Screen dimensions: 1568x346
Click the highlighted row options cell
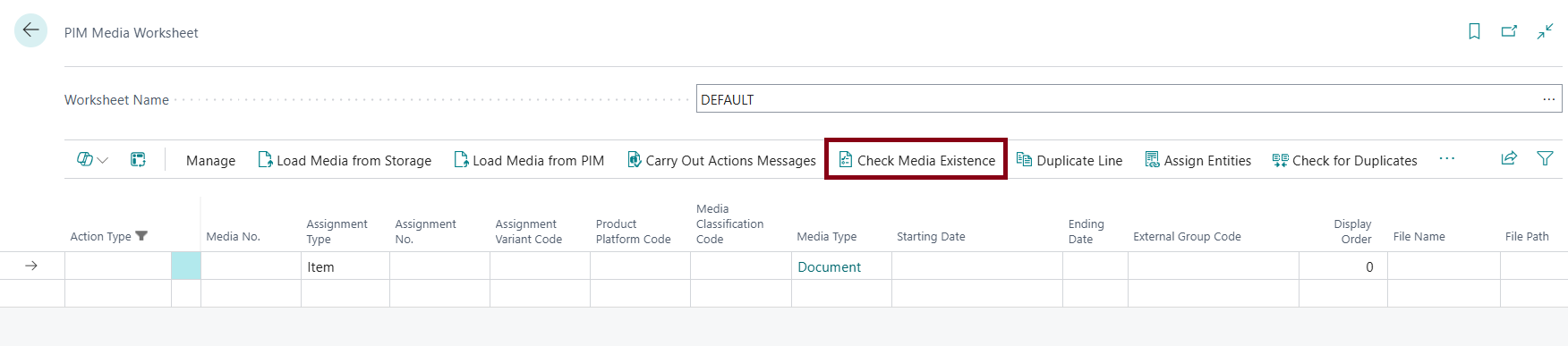[186, 266]
